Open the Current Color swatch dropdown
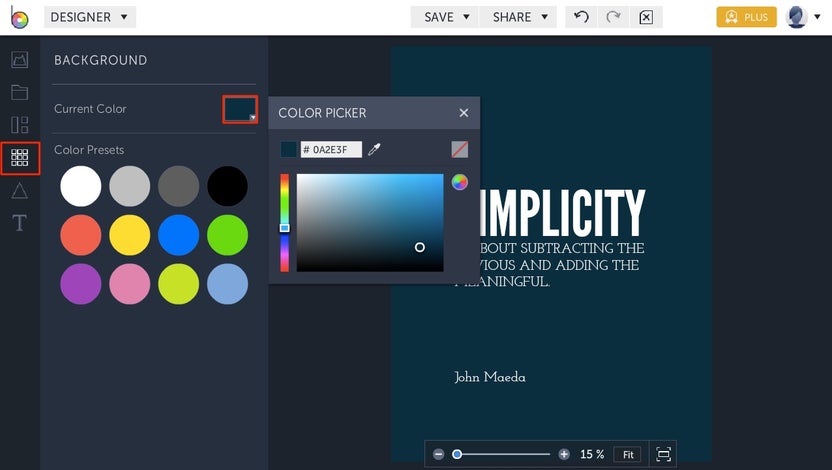 [240, 109]
